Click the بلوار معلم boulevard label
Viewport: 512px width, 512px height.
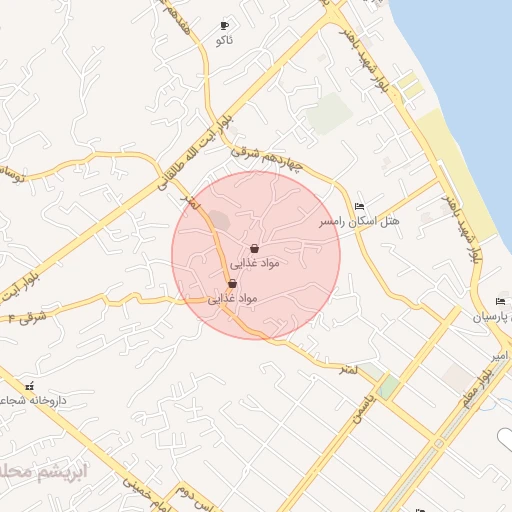click(x=478, y=387)
